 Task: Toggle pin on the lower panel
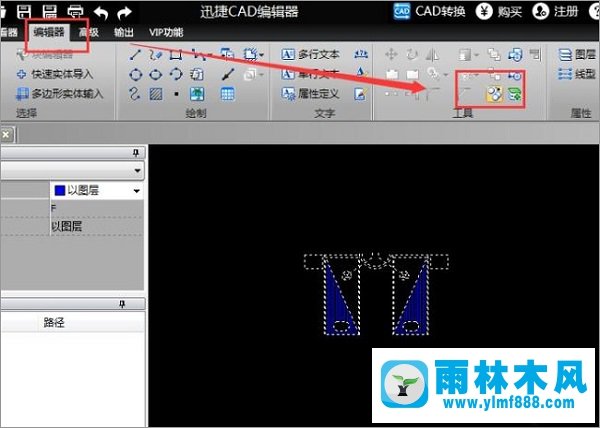(x=122, y=304)
